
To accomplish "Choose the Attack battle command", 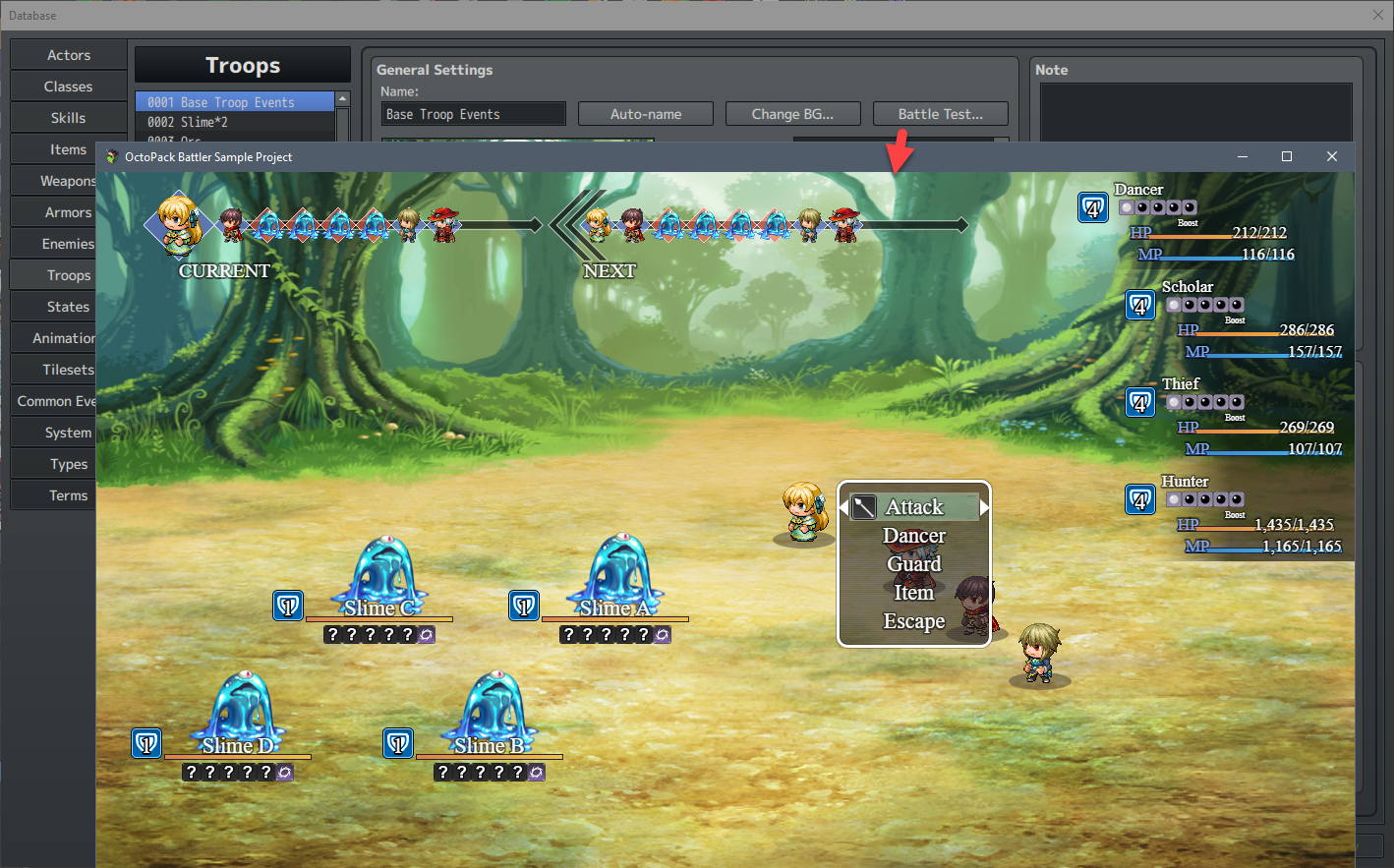I will pos(914,507).
